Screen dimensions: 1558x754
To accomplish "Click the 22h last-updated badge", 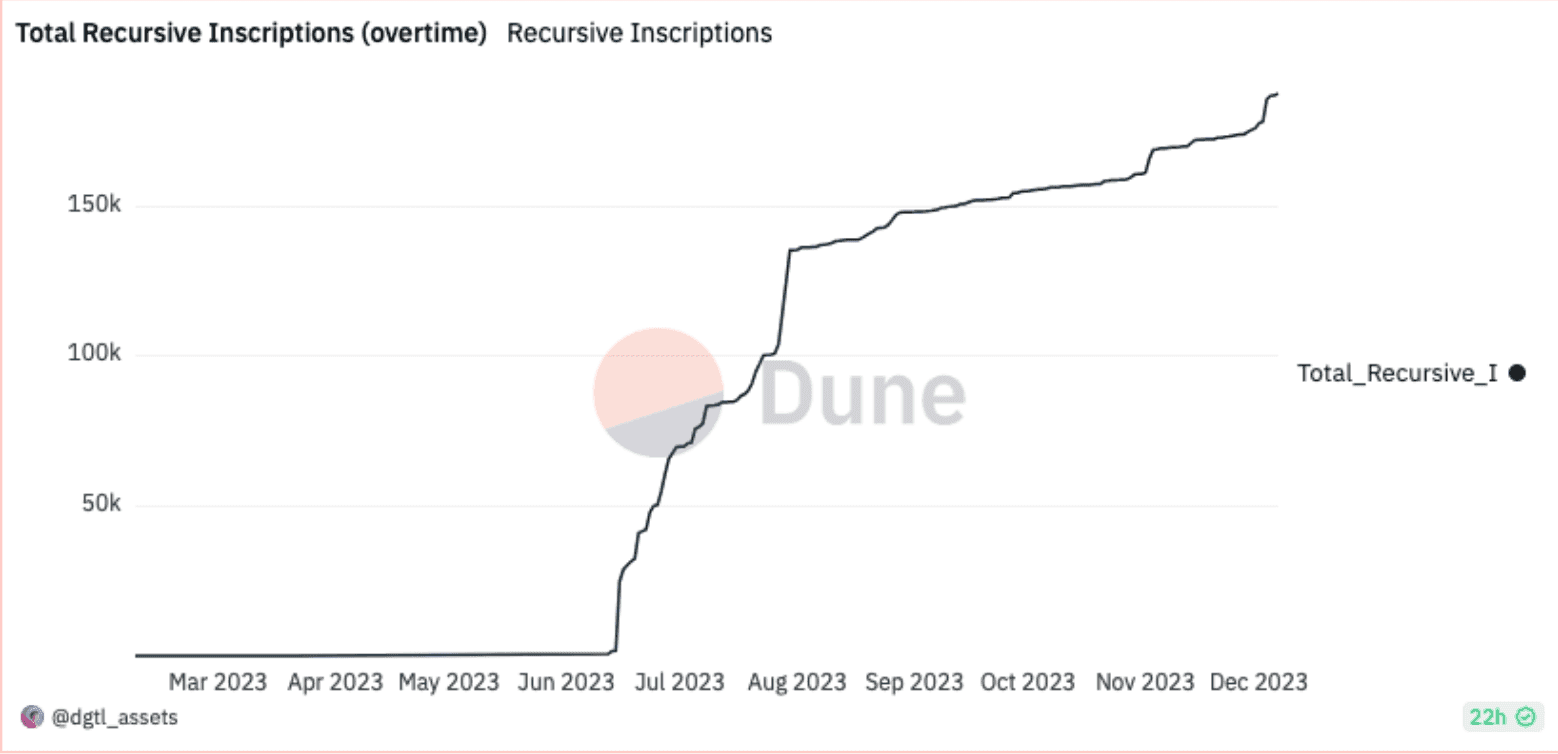I will click(1501, 716).
